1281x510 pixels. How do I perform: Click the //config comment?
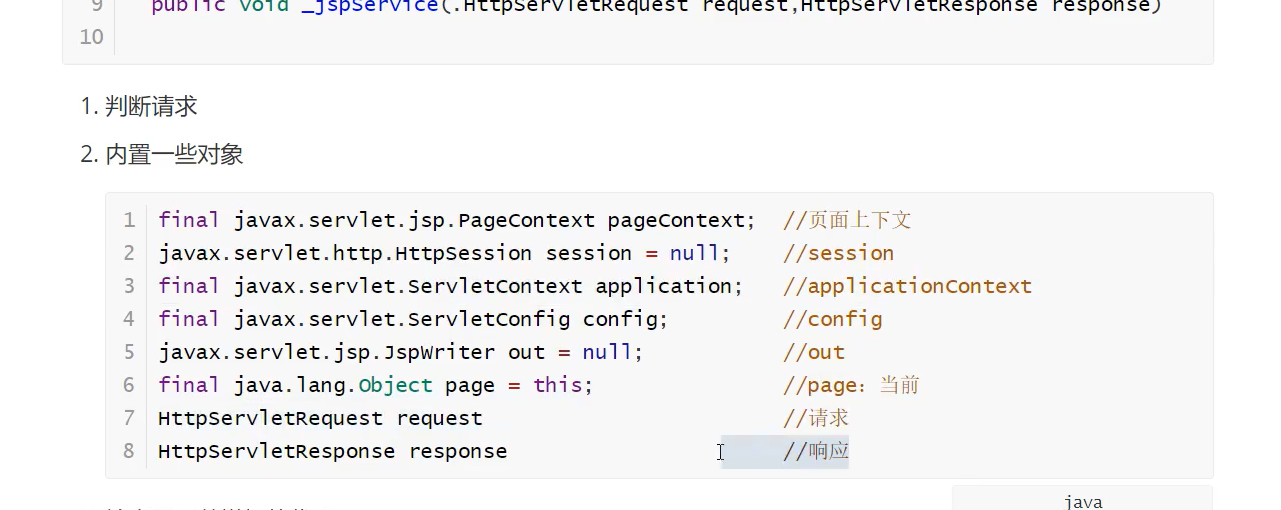click(832, 319)
